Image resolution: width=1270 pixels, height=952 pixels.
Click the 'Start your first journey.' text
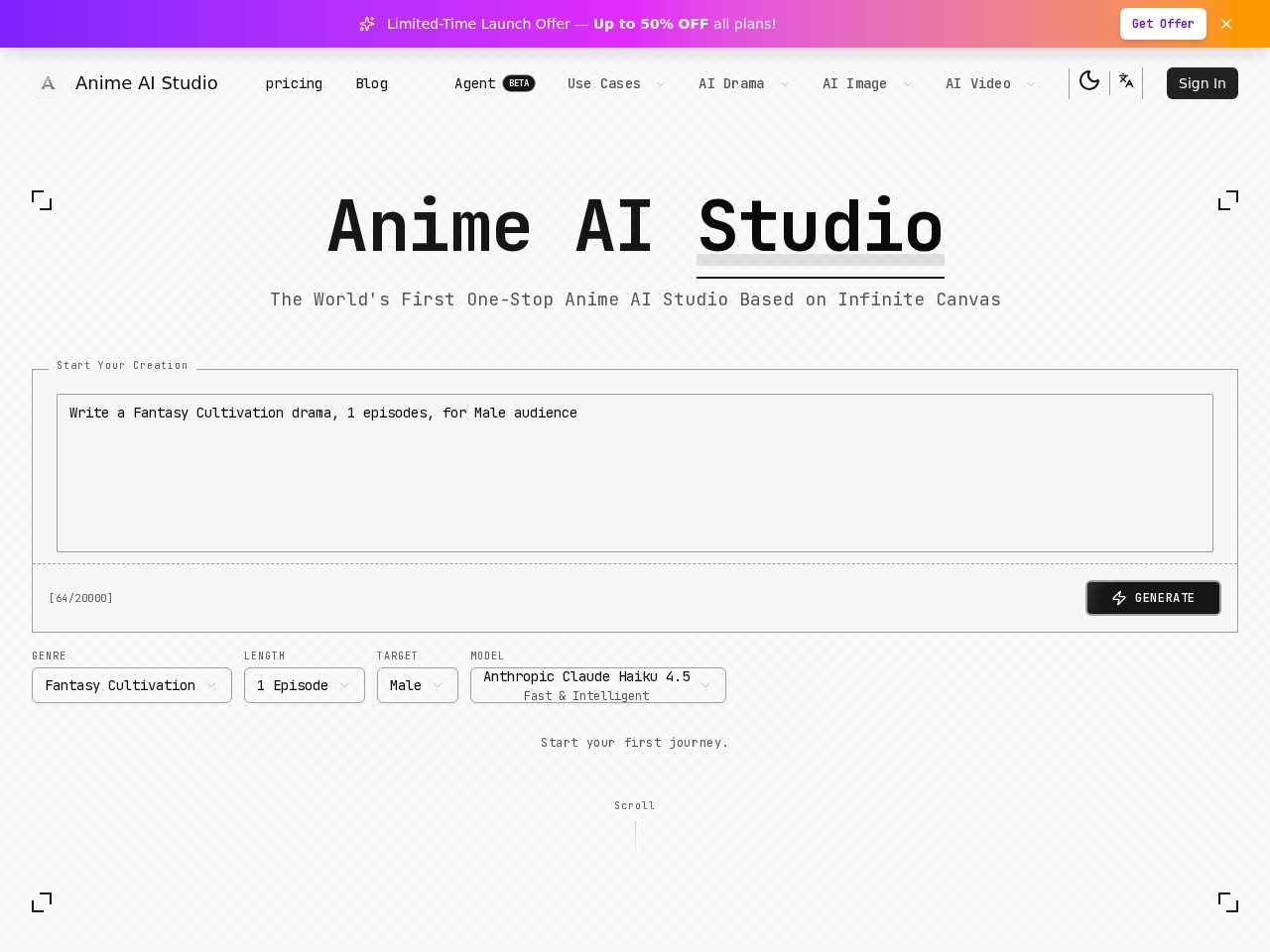(635, 742)
